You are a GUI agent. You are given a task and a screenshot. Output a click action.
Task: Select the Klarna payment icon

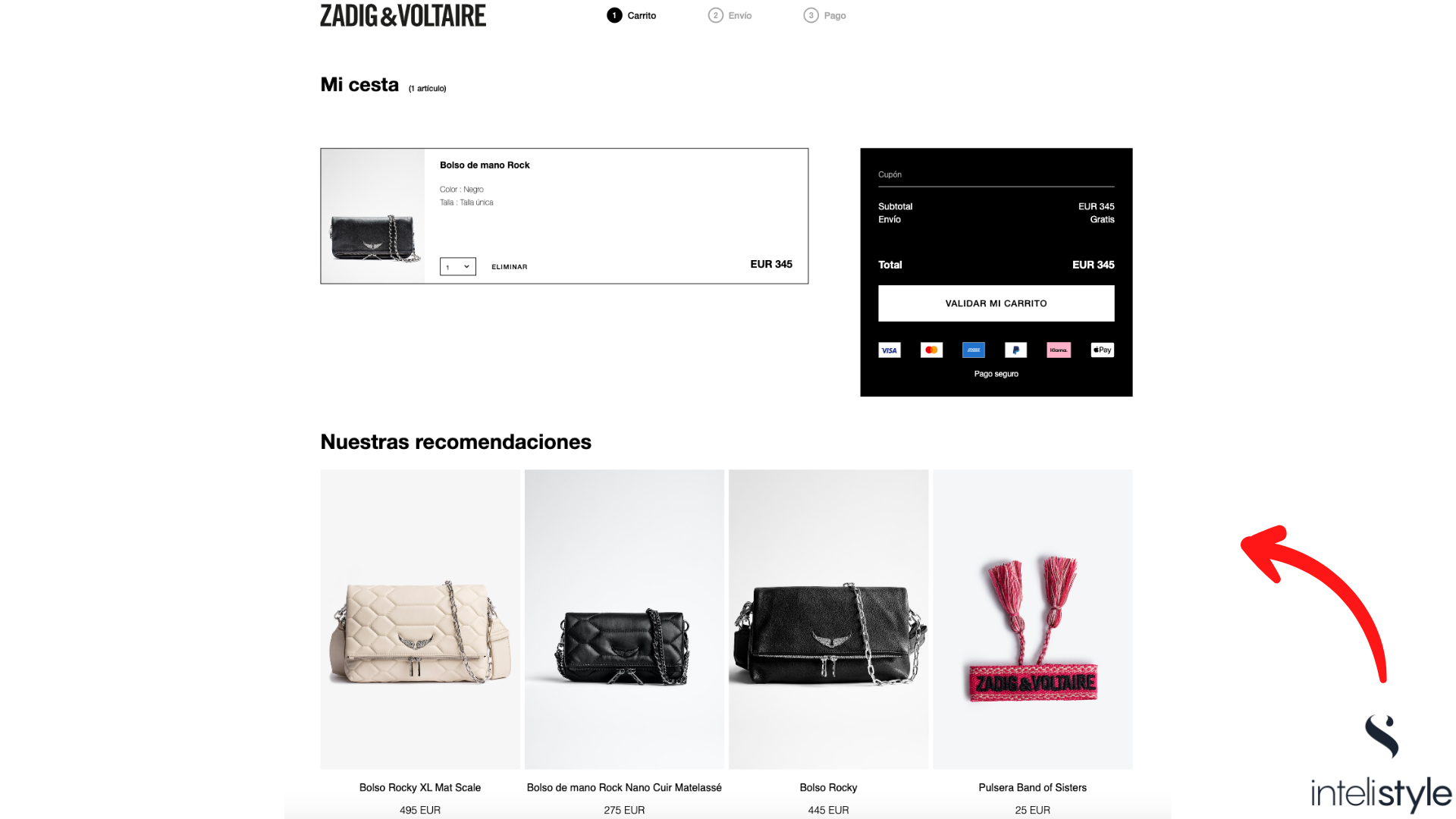click(1059, 350)
